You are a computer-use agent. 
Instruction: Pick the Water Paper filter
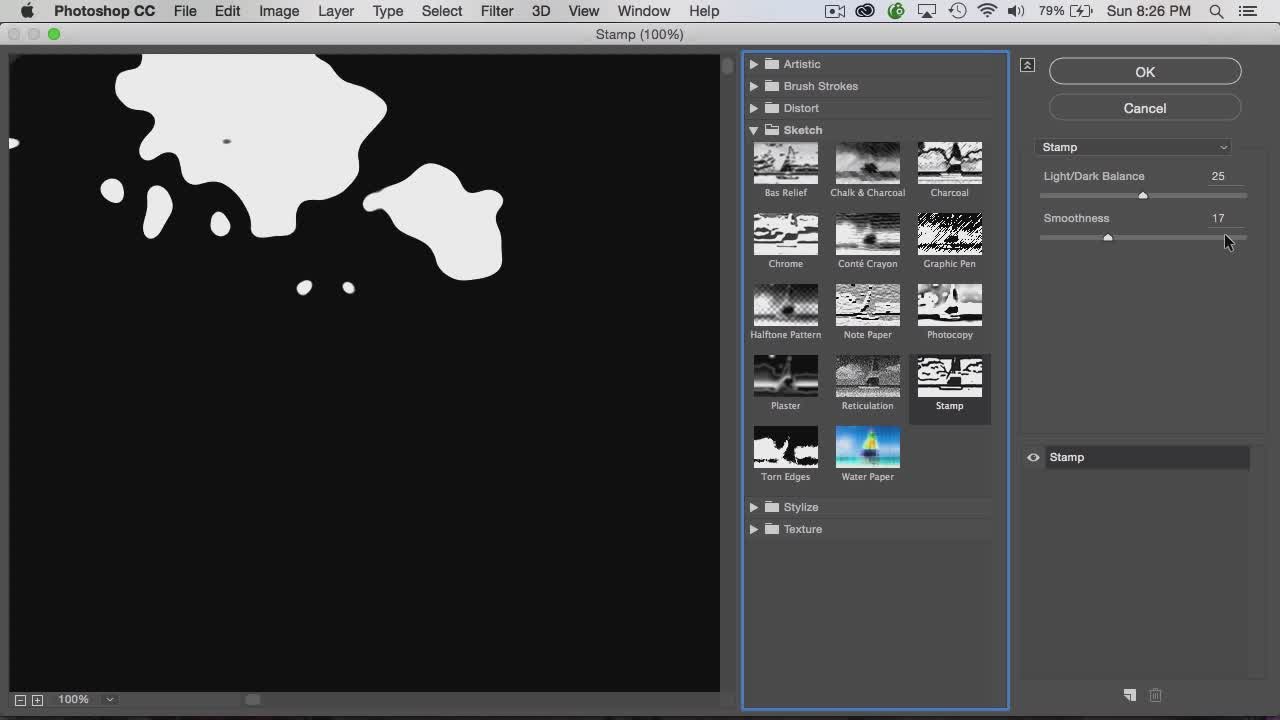(867, 447)
